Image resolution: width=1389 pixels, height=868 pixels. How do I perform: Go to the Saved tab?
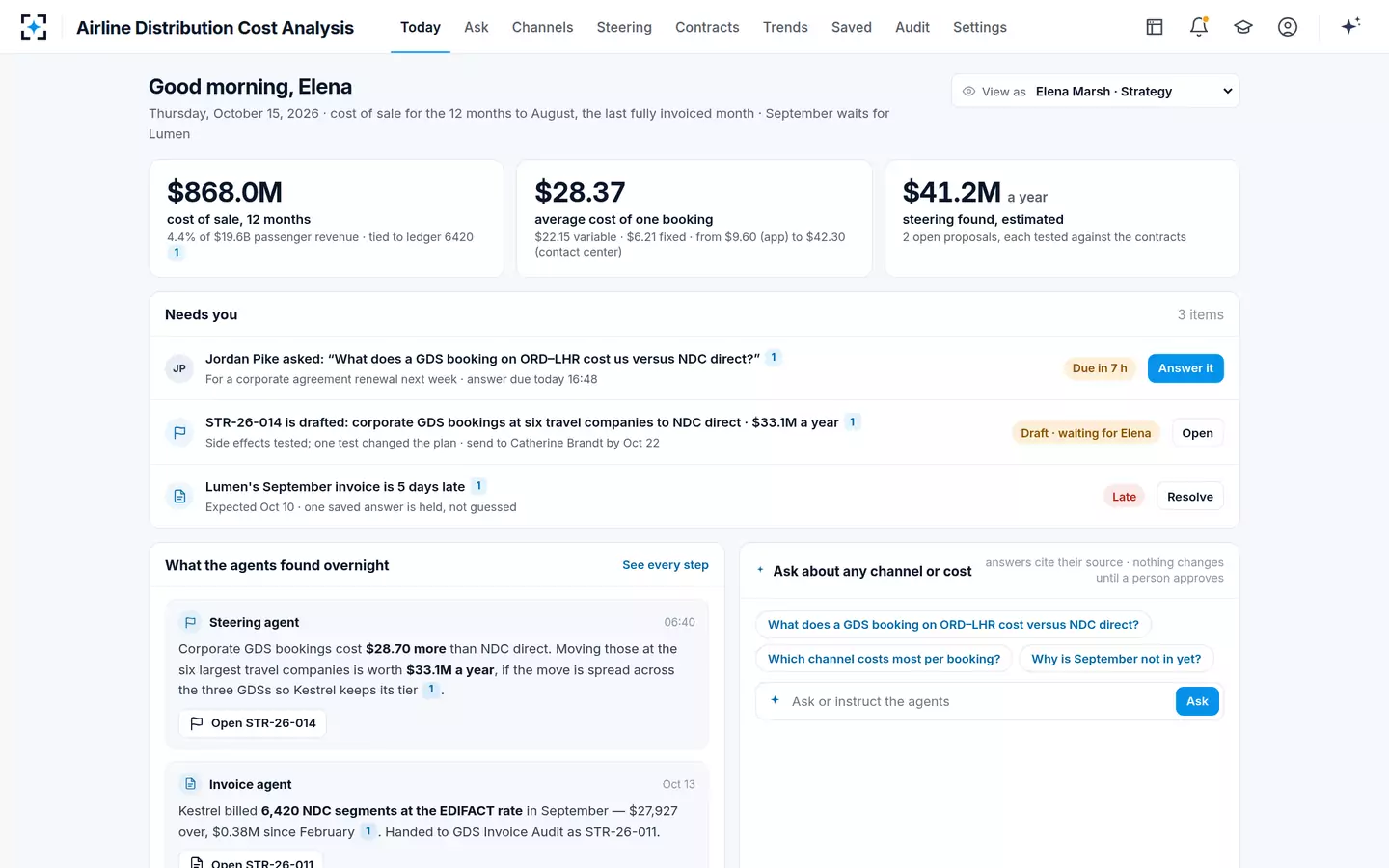tap(852, 27)
